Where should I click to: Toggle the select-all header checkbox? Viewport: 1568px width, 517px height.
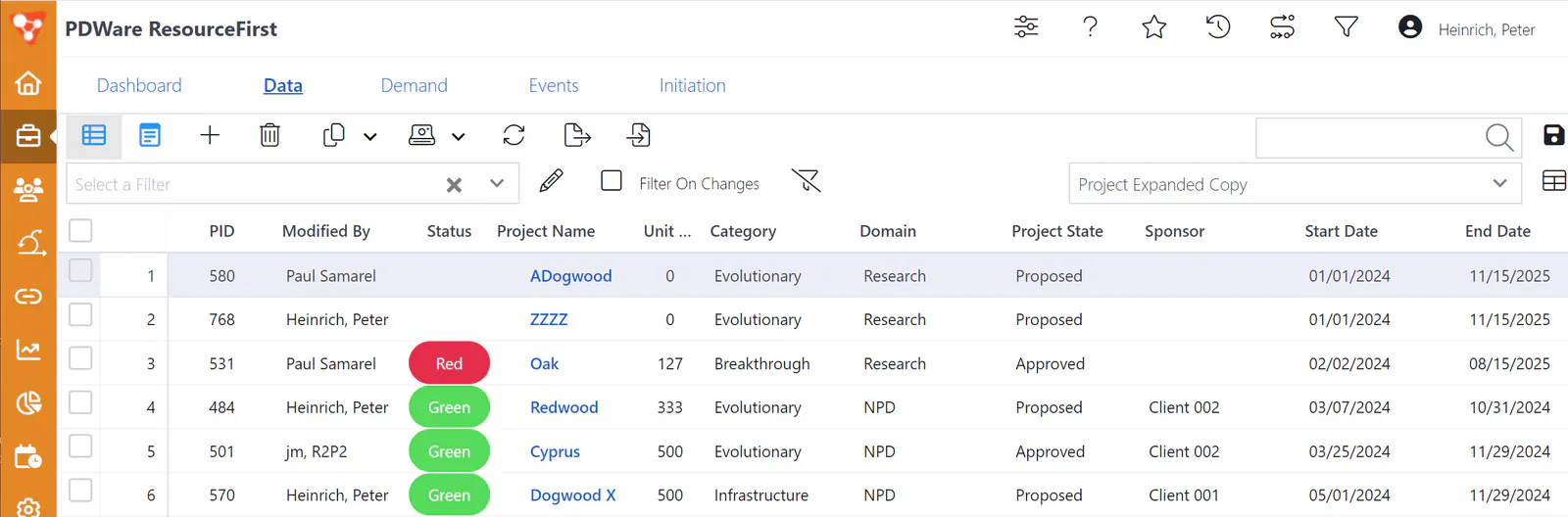click(x=80, y=230)
